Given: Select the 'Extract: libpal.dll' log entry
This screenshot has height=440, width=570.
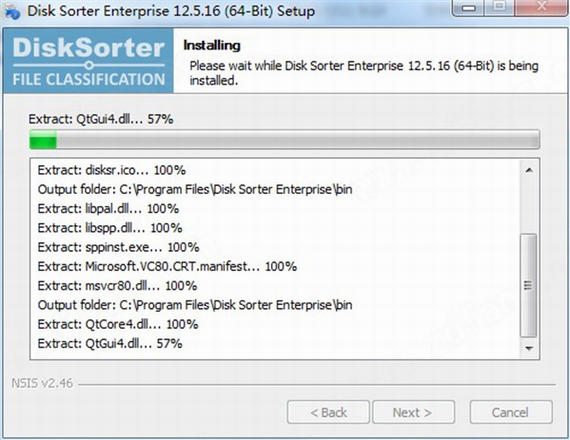Looking at the screenshot, I should [108, 209].
